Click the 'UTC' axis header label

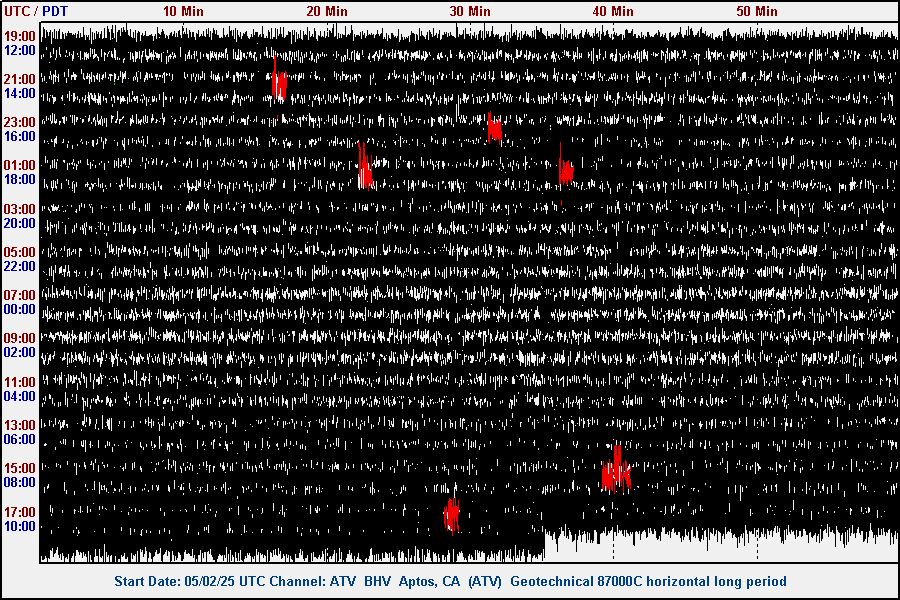coord(16,11)
